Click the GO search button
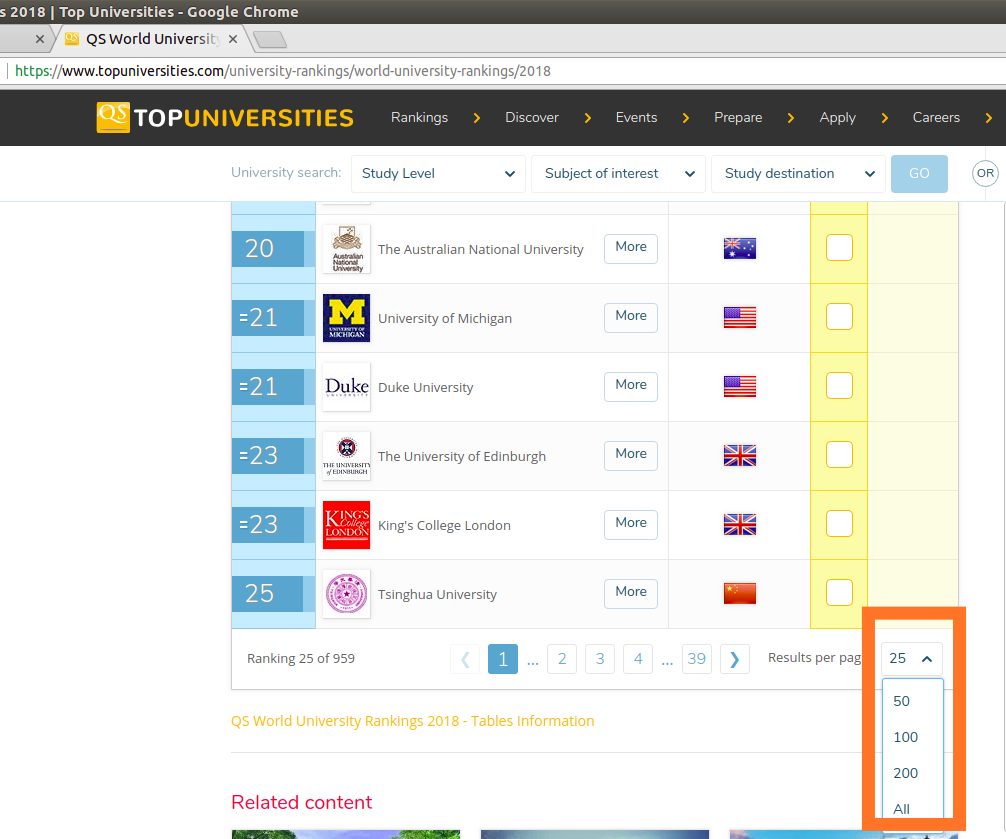This screenshot has width=1006, height=839. tap(919, 173)
